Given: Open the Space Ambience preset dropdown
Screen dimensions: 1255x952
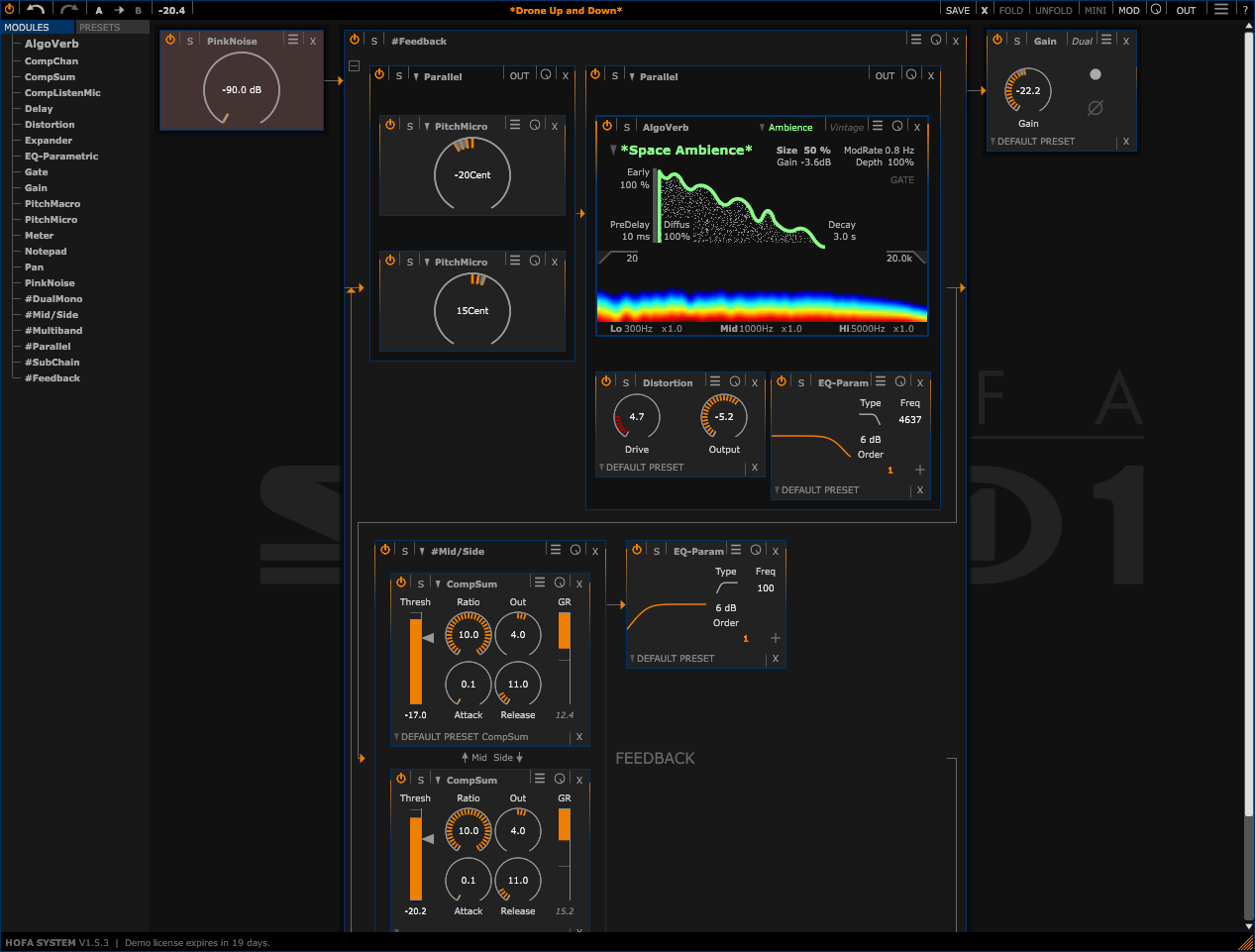Looking at the screenshot, I should (x=681, y=150).
